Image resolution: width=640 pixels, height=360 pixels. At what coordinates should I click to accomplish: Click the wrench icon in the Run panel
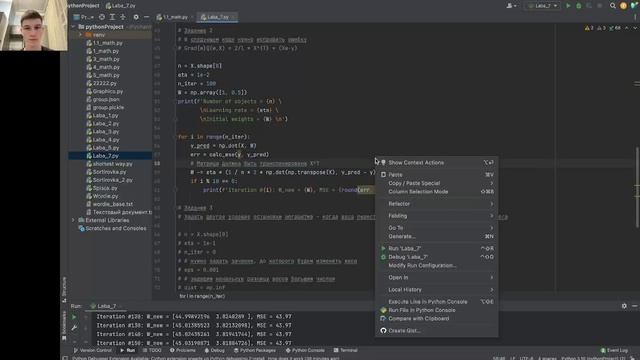tap(74, 328)
